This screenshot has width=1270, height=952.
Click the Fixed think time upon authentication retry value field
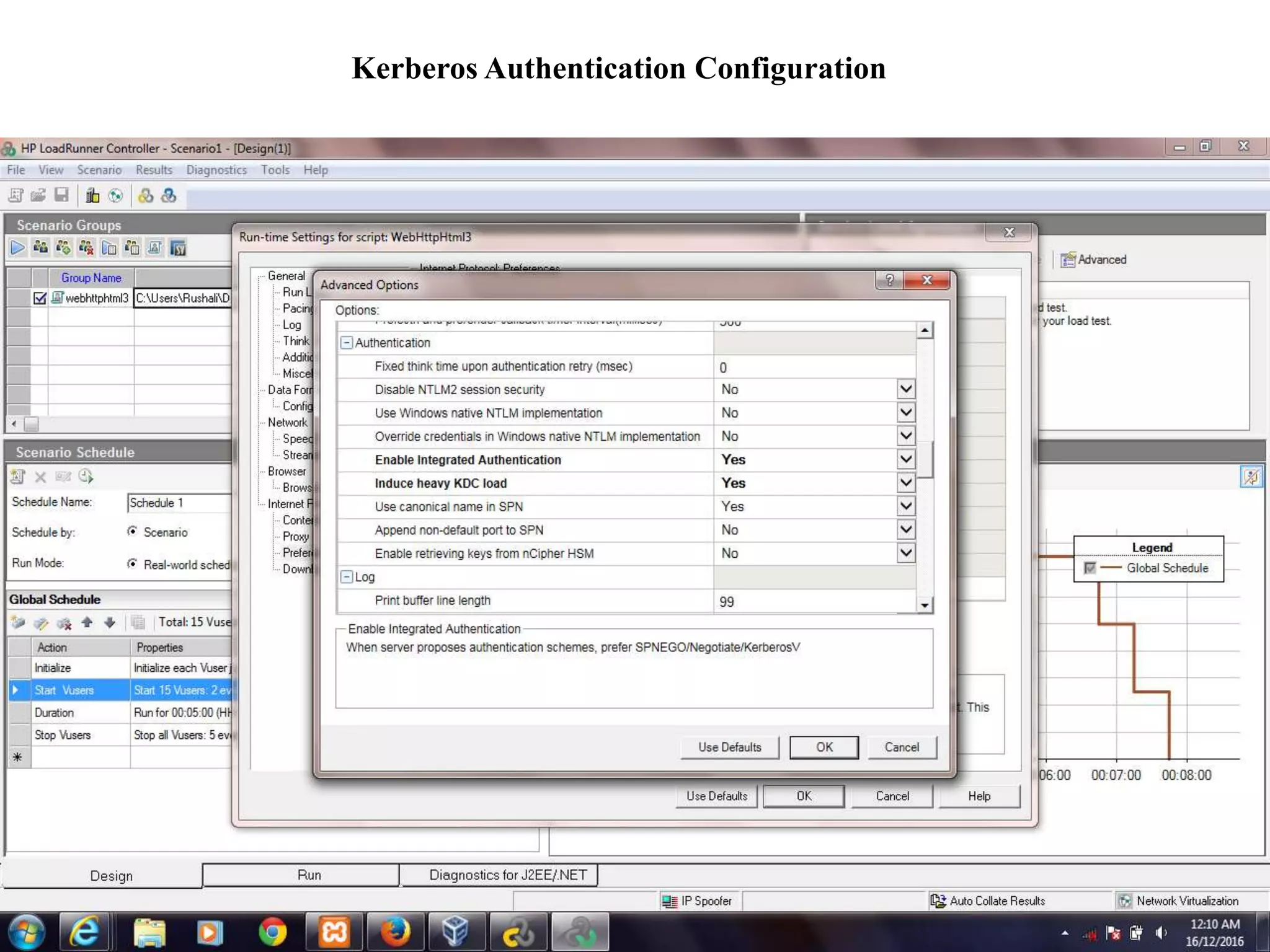[814, 367]
